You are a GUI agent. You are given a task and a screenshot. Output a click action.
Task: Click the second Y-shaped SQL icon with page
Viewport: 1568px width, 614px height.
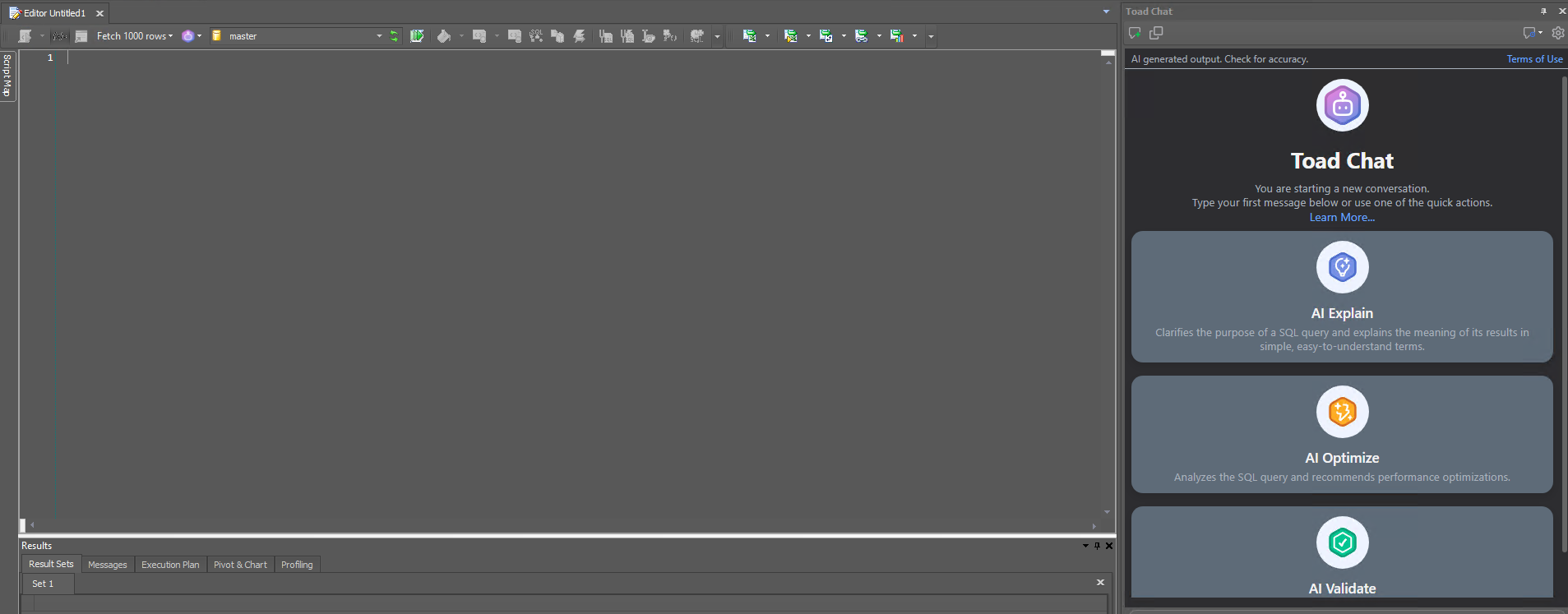[627, 36]
